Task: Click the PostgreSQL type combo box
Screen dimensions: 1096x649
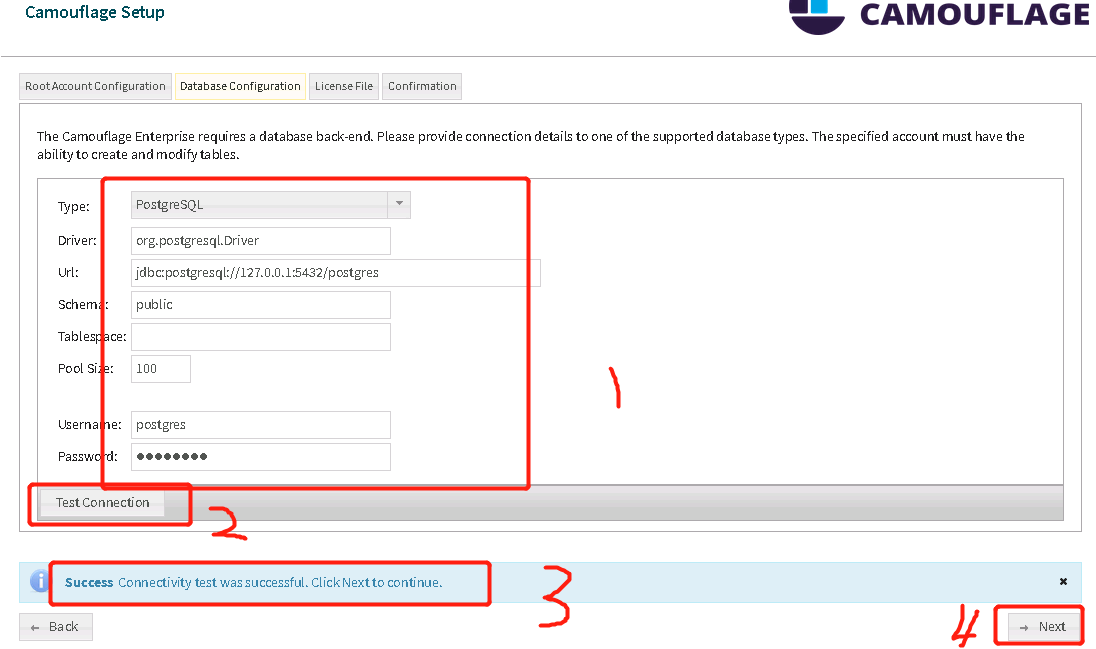Action: pos(271,204)
